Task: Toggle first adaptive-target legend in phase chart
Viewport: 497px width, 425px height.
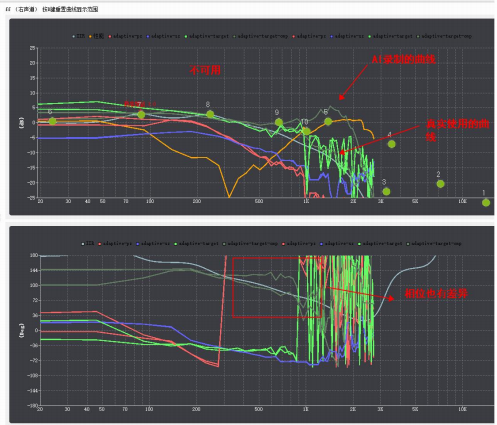Action: pos(197,244)
